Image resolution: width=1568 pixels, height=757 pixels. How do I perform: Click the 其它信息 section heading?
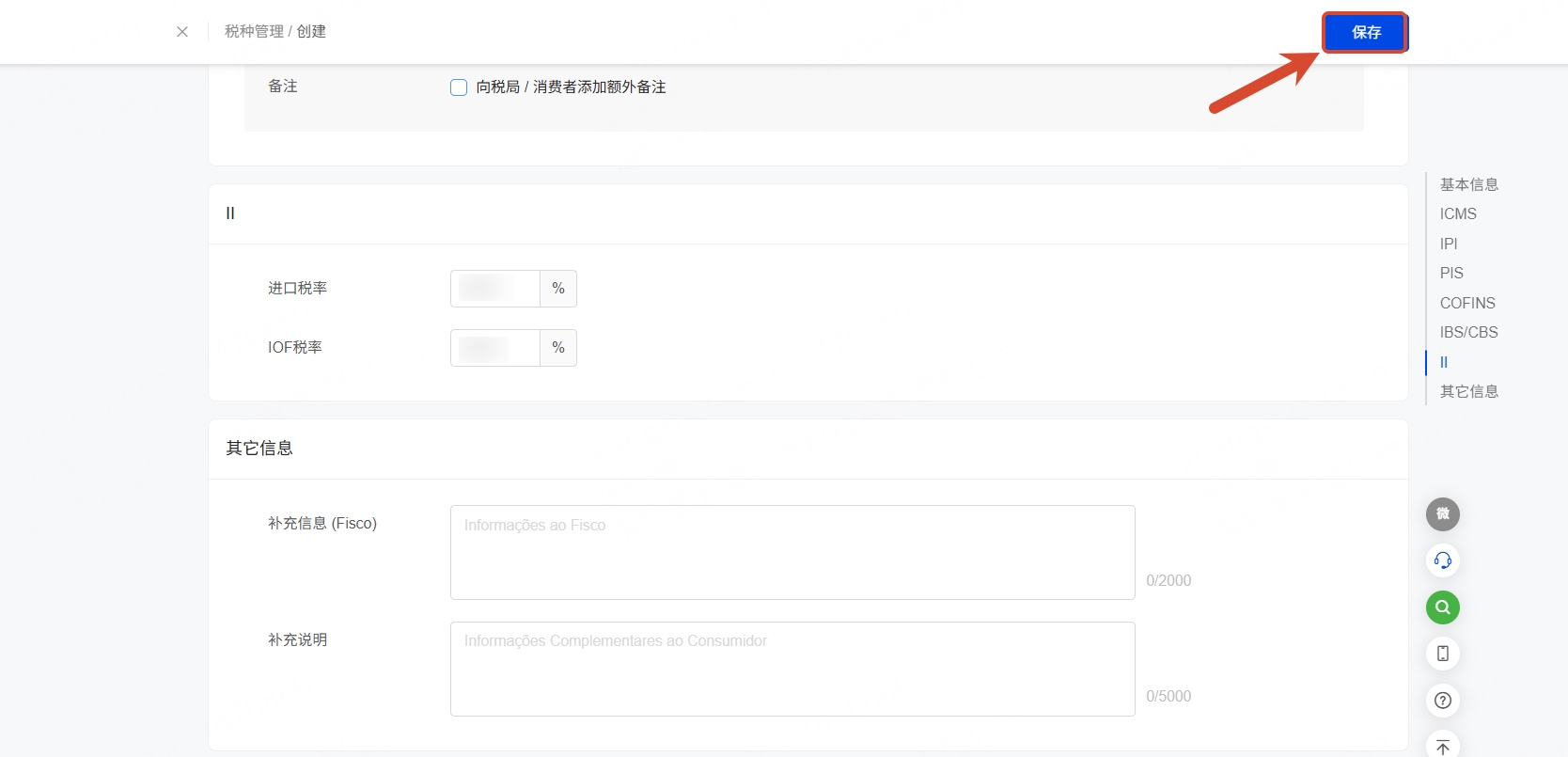coord(259,449)
